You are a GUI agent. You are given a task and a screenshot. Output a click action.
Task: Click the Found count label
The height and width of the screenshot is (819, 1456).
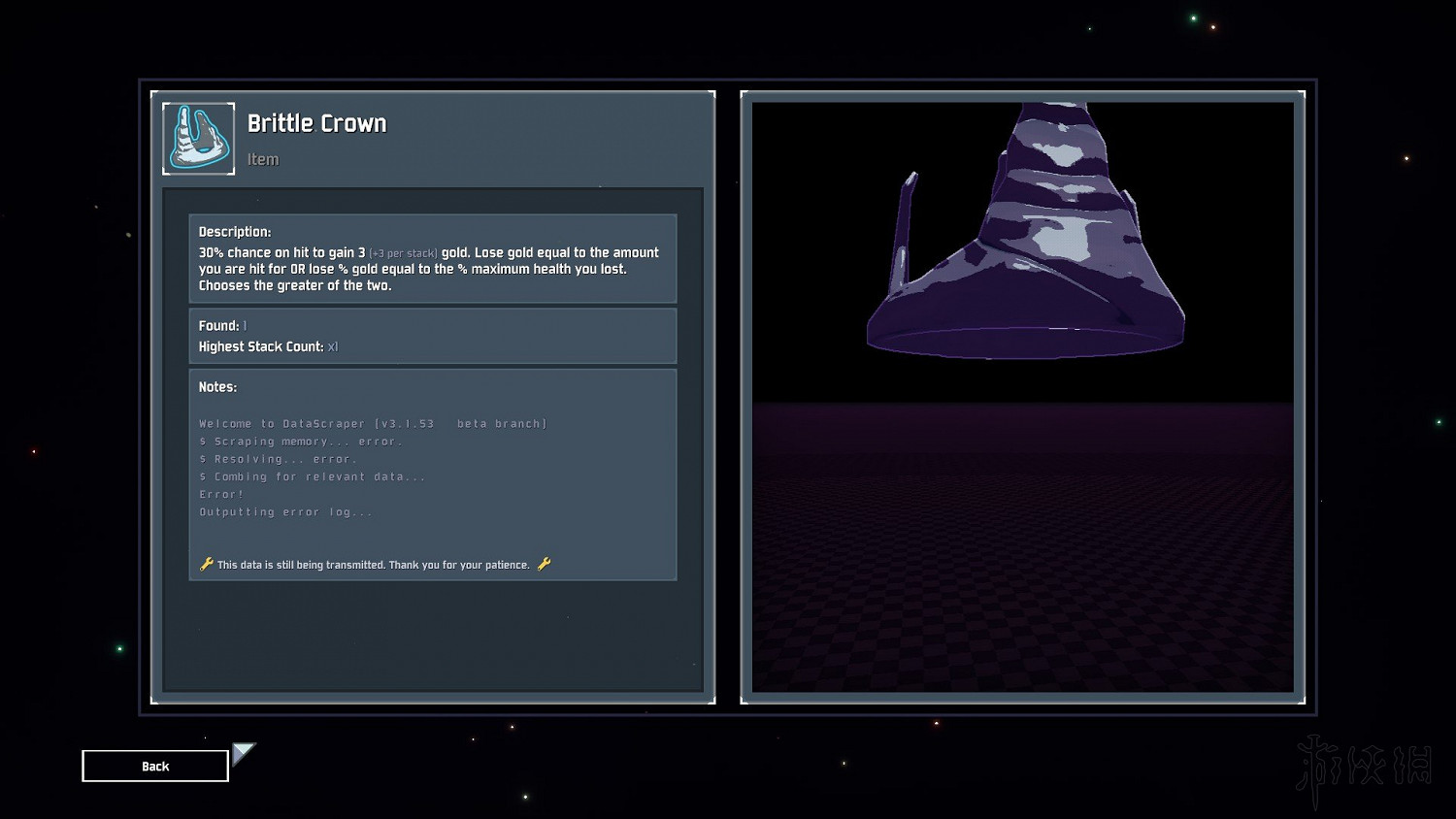[222, 326]
